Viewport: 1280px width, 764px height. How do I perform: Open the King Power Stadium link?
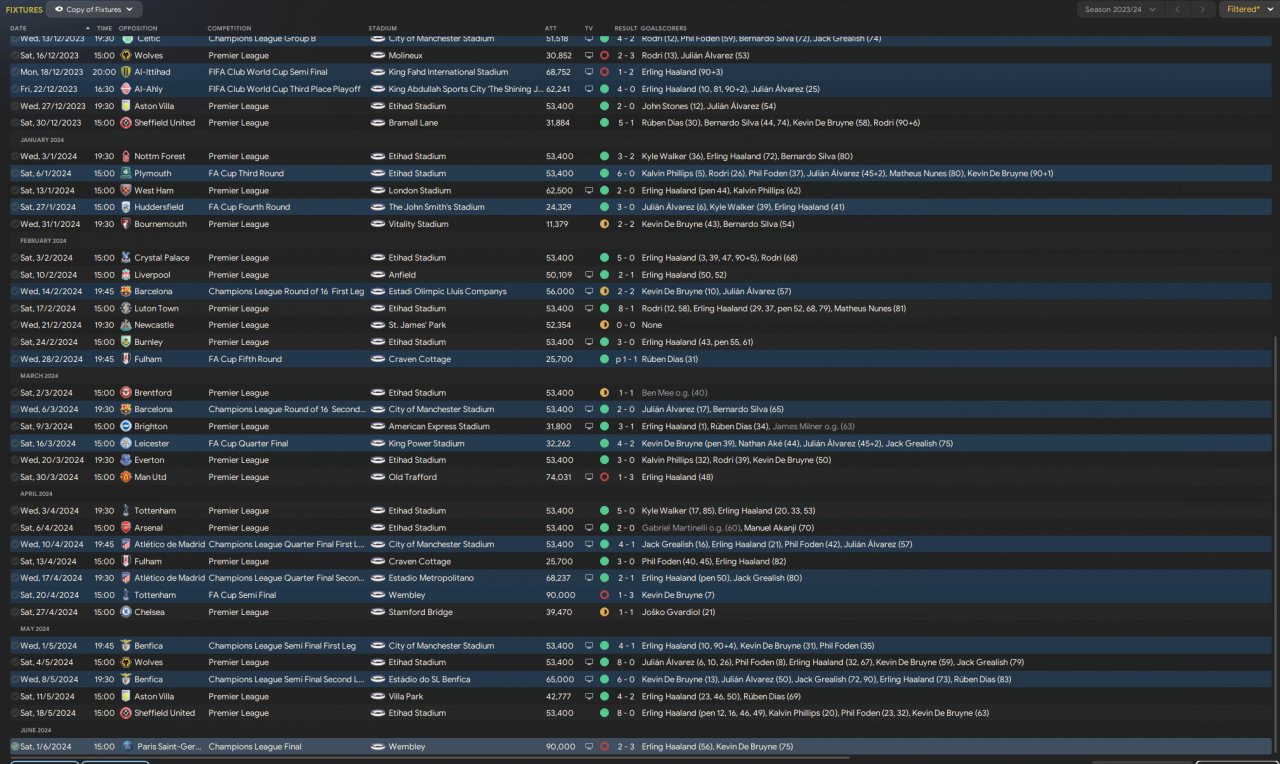pos(426,444)
